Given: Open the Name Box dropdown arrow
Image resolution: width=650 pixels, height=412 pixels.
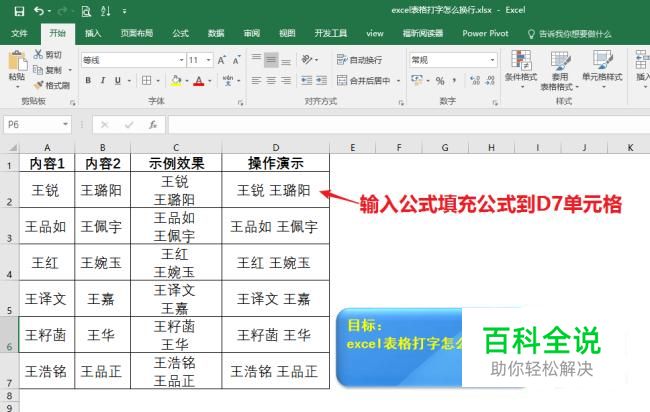Looking at the screenshot, I should tap(65, 124).
